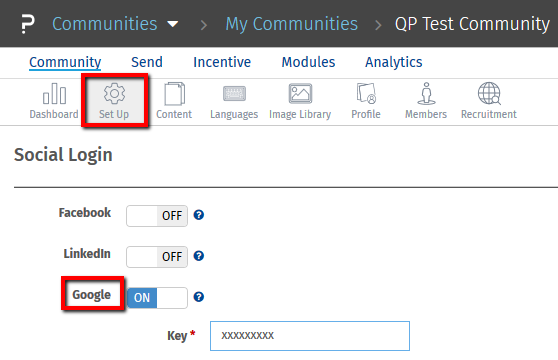Click the QP Test Community breadcrumb

point(473,24)
